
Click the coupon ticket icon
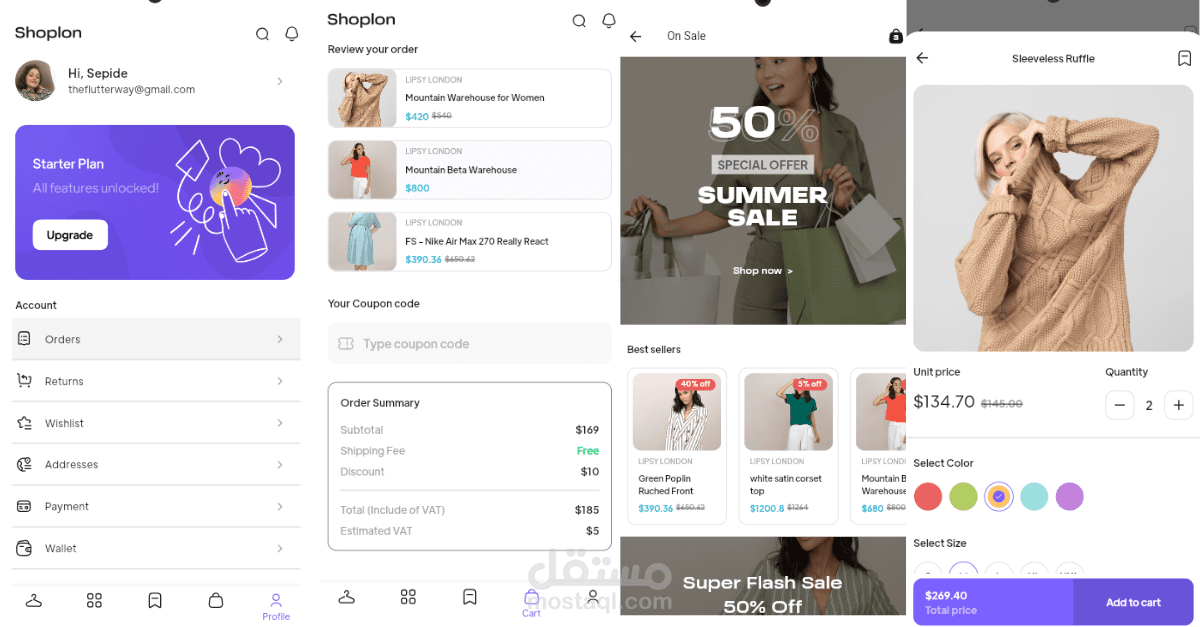[346, 343]
